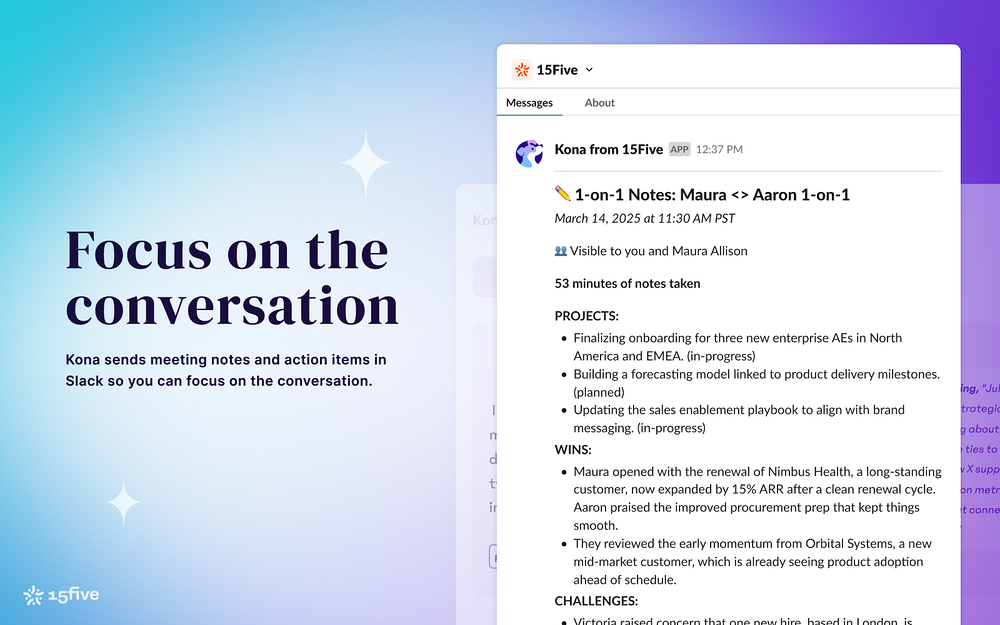
Task: Open the Kona from 15Five sender name
Action: coord(608,149)
